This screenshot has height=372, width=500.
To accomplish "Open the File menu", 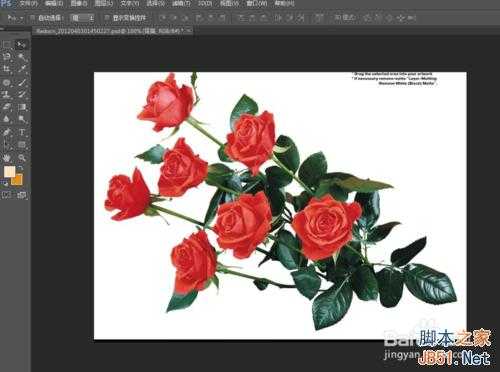I will [29, 4].
